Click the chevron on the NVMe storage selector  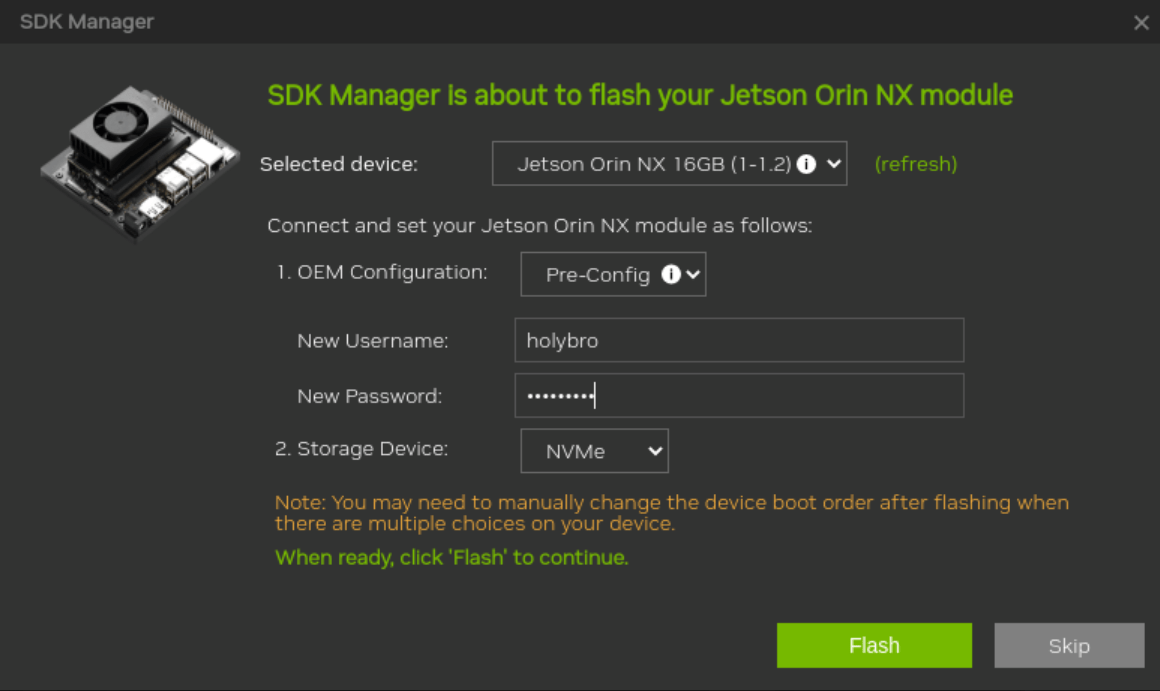click(x=653, y=450)
